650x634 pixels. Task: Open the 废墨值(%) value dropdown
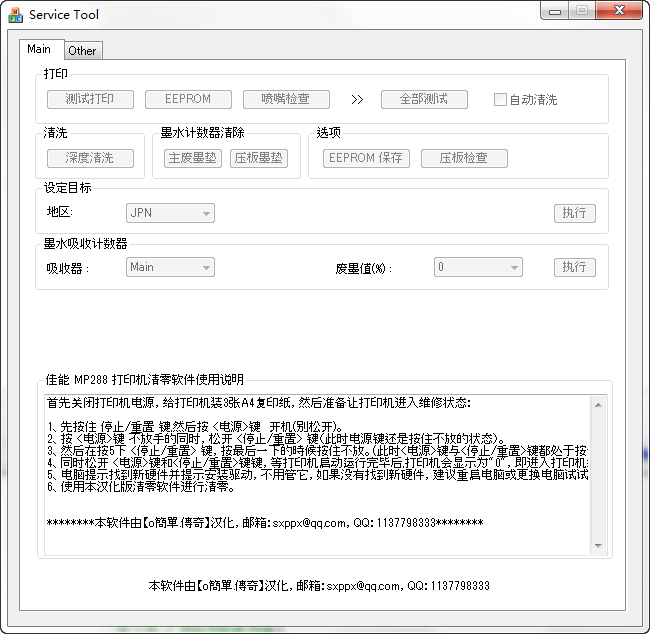[477, 267]
